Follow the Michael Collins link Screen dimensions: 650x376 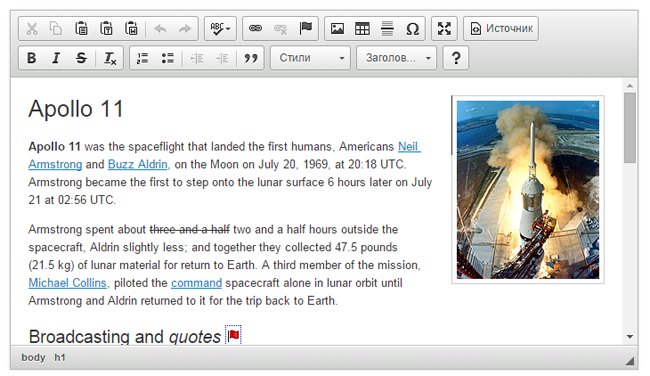[x=68, y=283]
